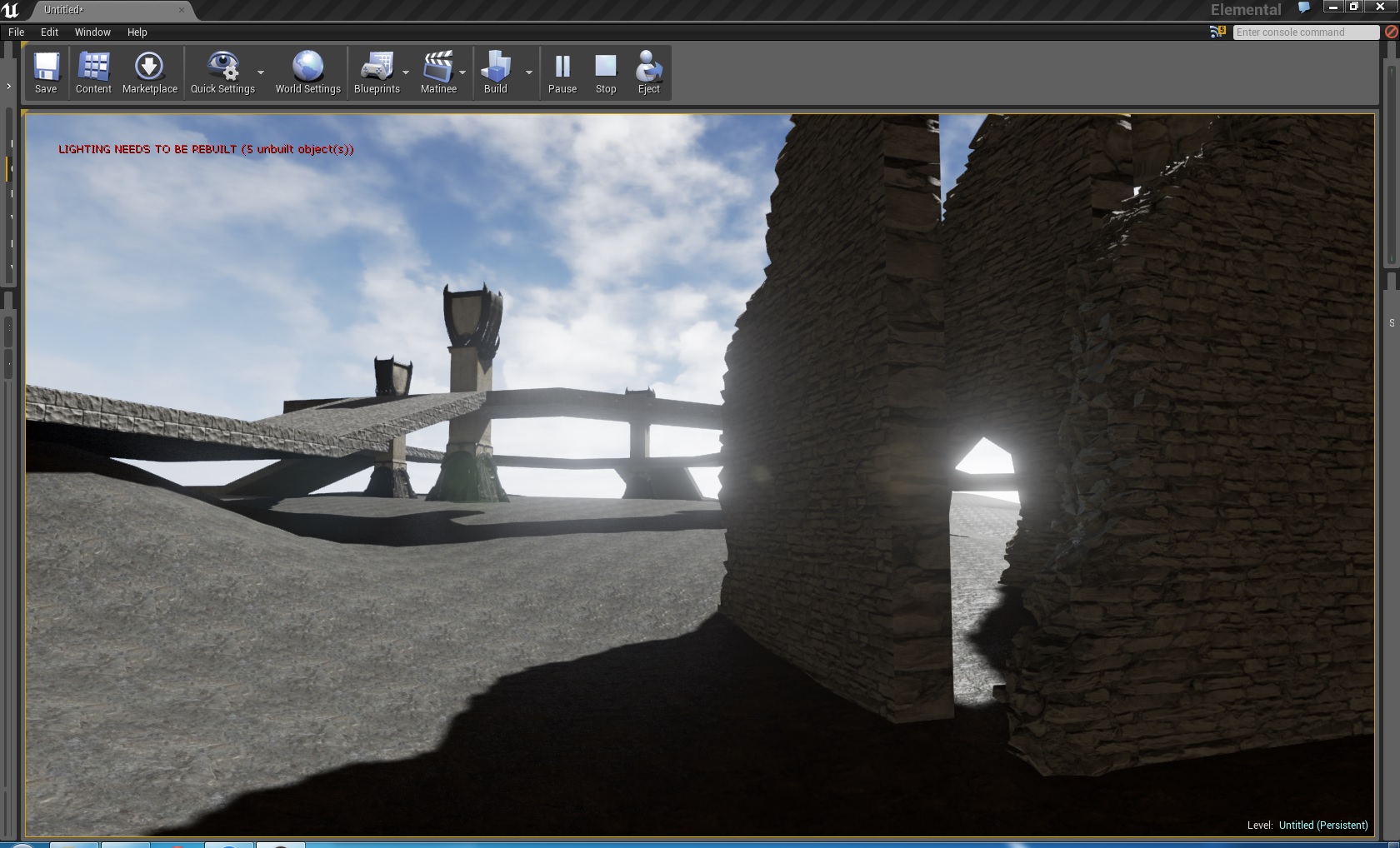Click the Elemental project name
The height and width of the screenshot is (848, 1400).
(x=1246, y=10)
